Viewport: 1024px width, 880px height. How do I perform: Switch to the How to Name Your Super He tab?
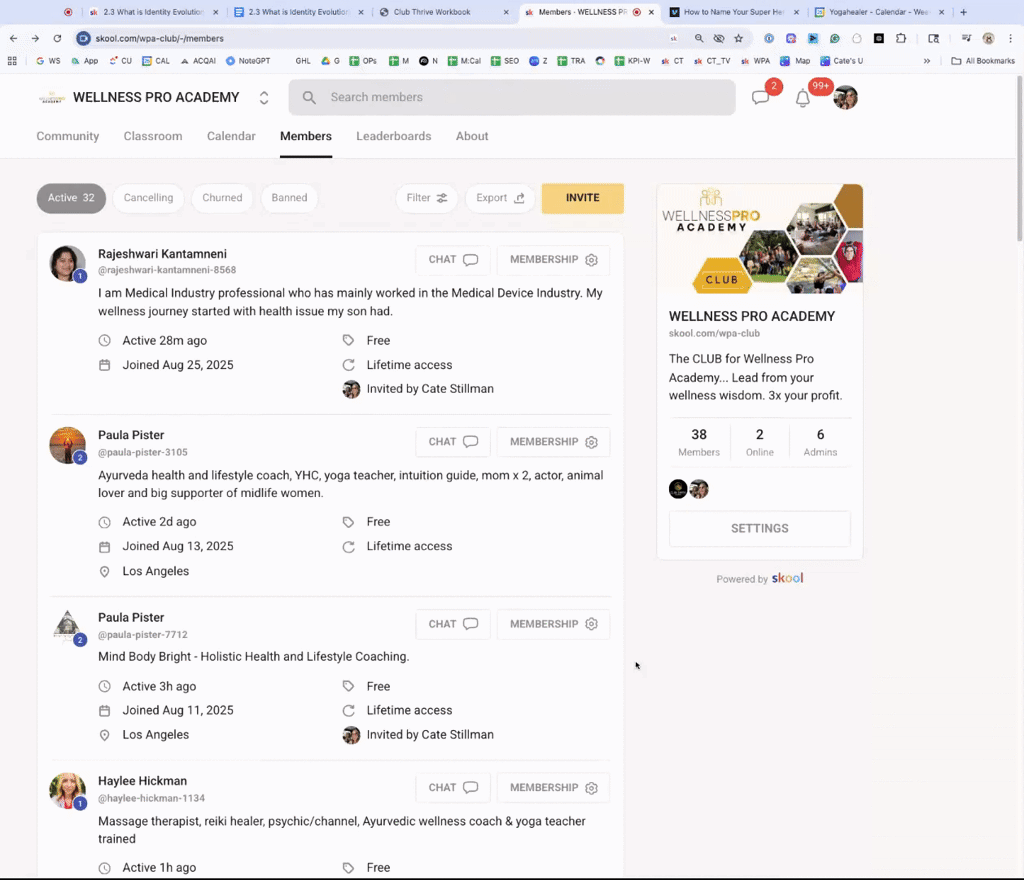click(x=735, y=12)
